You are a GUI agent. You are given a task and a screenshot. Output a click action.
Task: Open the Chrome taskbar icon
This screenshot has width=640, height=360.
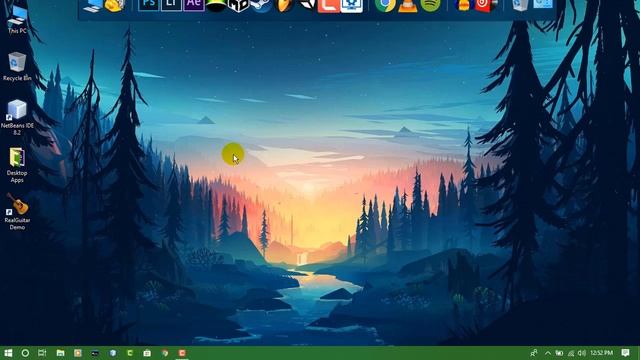[x=165, y=353]
